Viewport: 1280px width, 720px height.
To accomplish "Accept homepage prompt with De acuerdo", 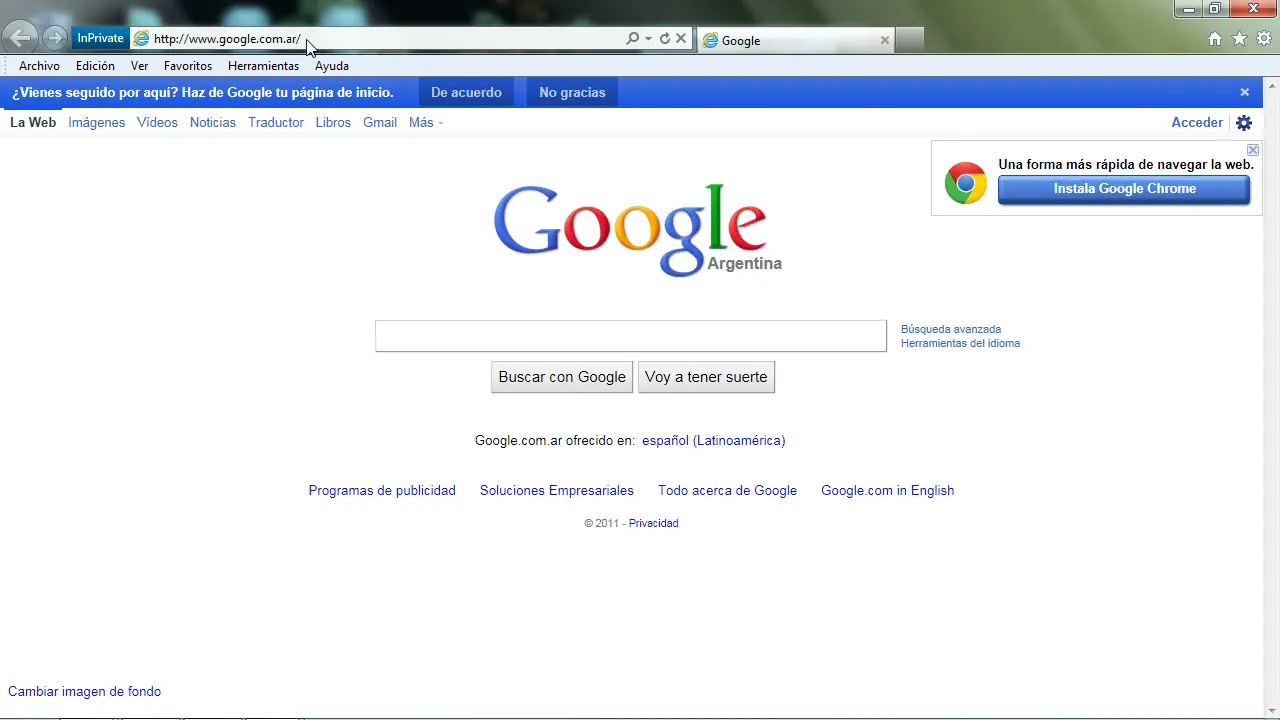I will [x=466, y=92].
